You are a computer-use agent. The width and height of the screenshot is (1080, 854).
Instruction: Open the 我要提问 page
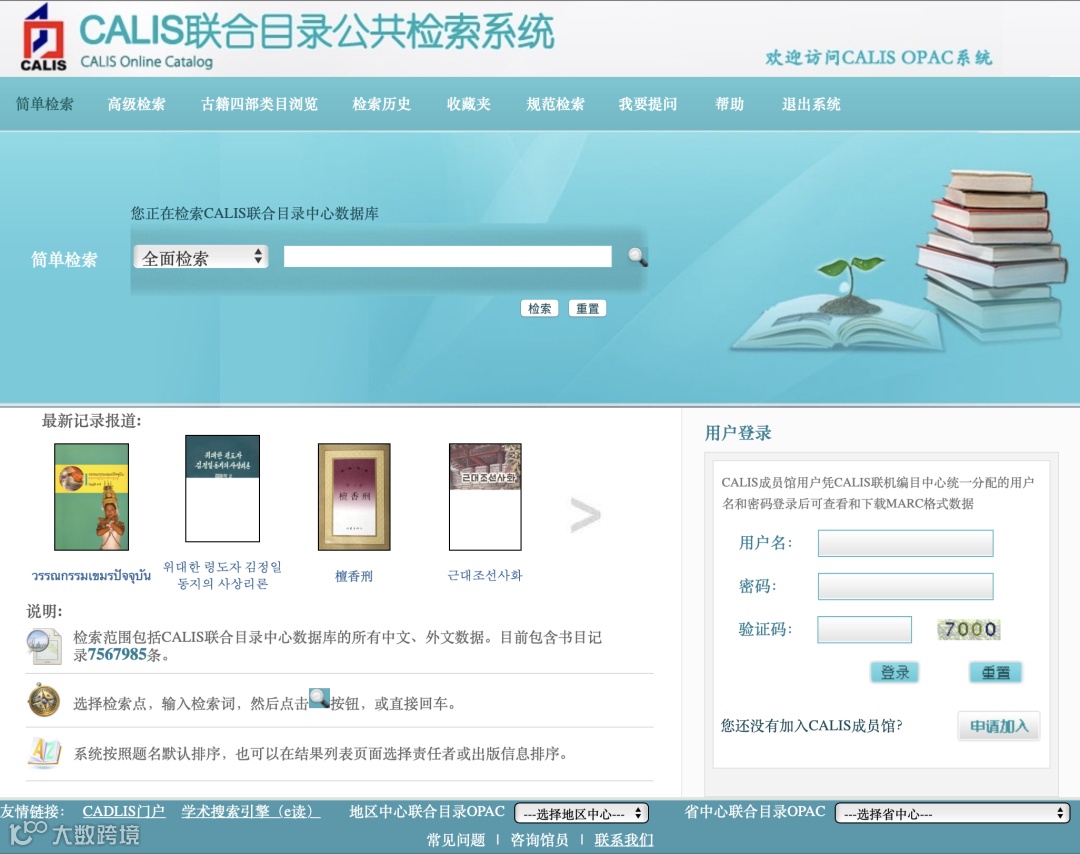(x=647, y=104)
